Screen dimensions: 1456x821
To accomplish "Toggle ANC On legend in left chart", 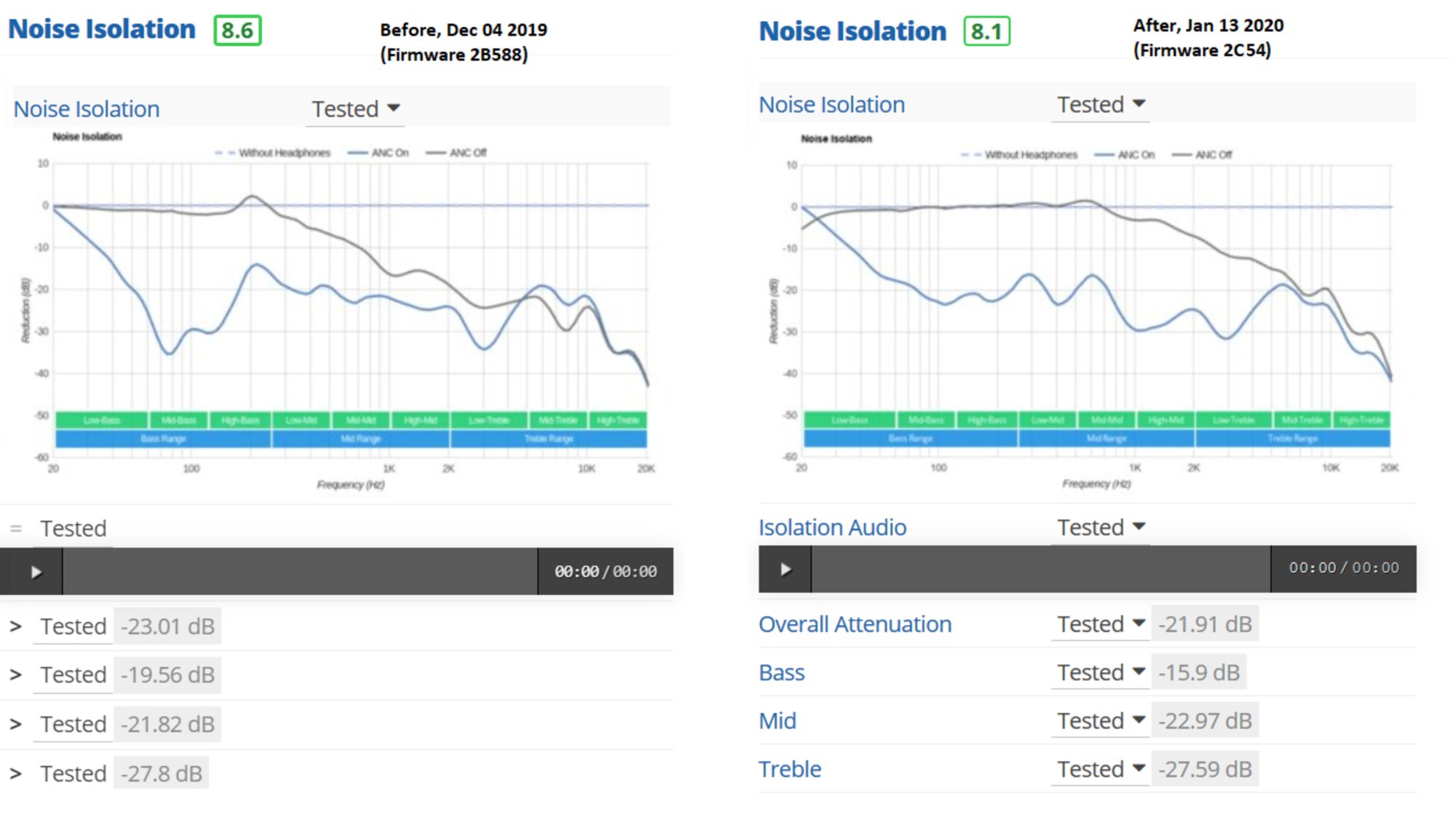I will coord(389,153).
